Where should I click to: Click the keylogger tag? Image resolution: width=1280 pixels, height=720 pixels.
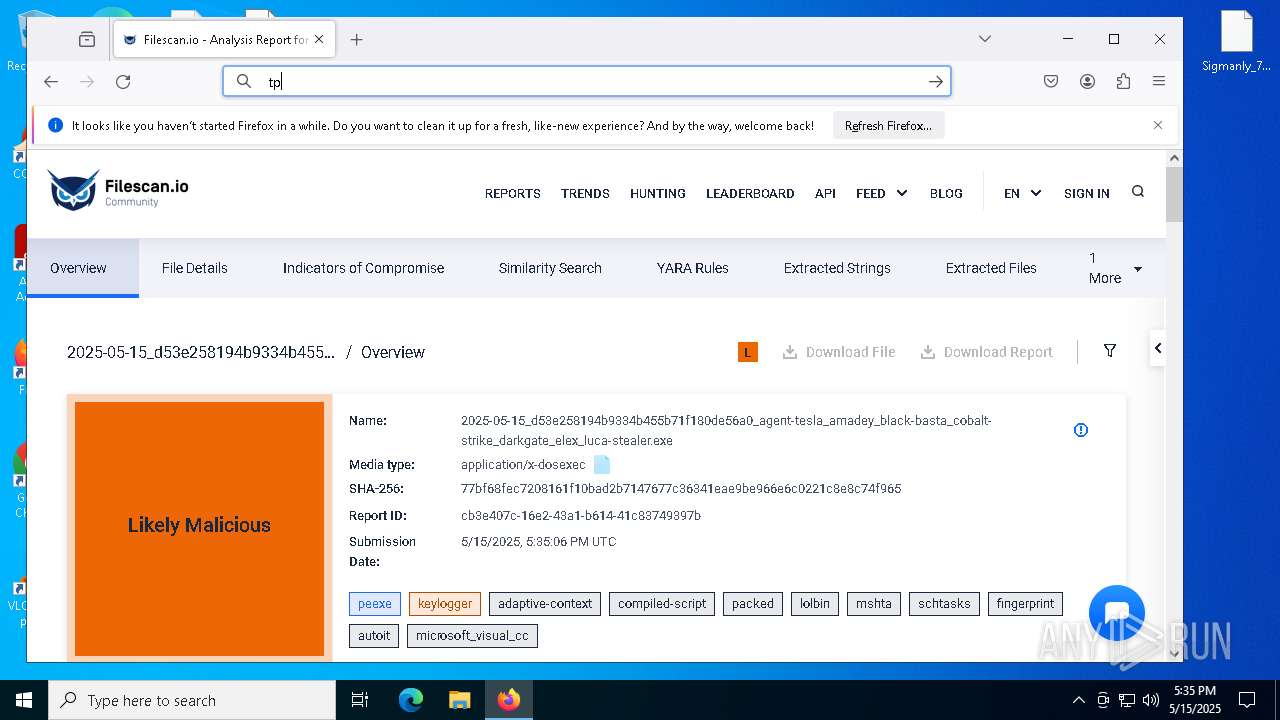445,604
